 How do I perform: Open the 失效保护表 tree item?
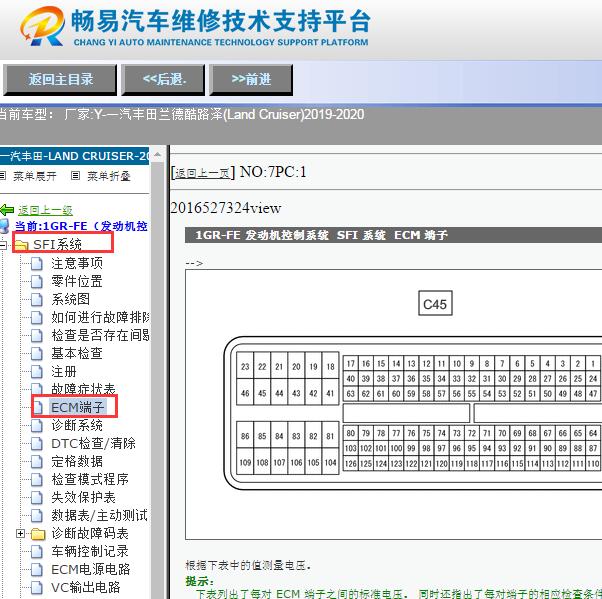pyautogui.click(x=83, y=498)
